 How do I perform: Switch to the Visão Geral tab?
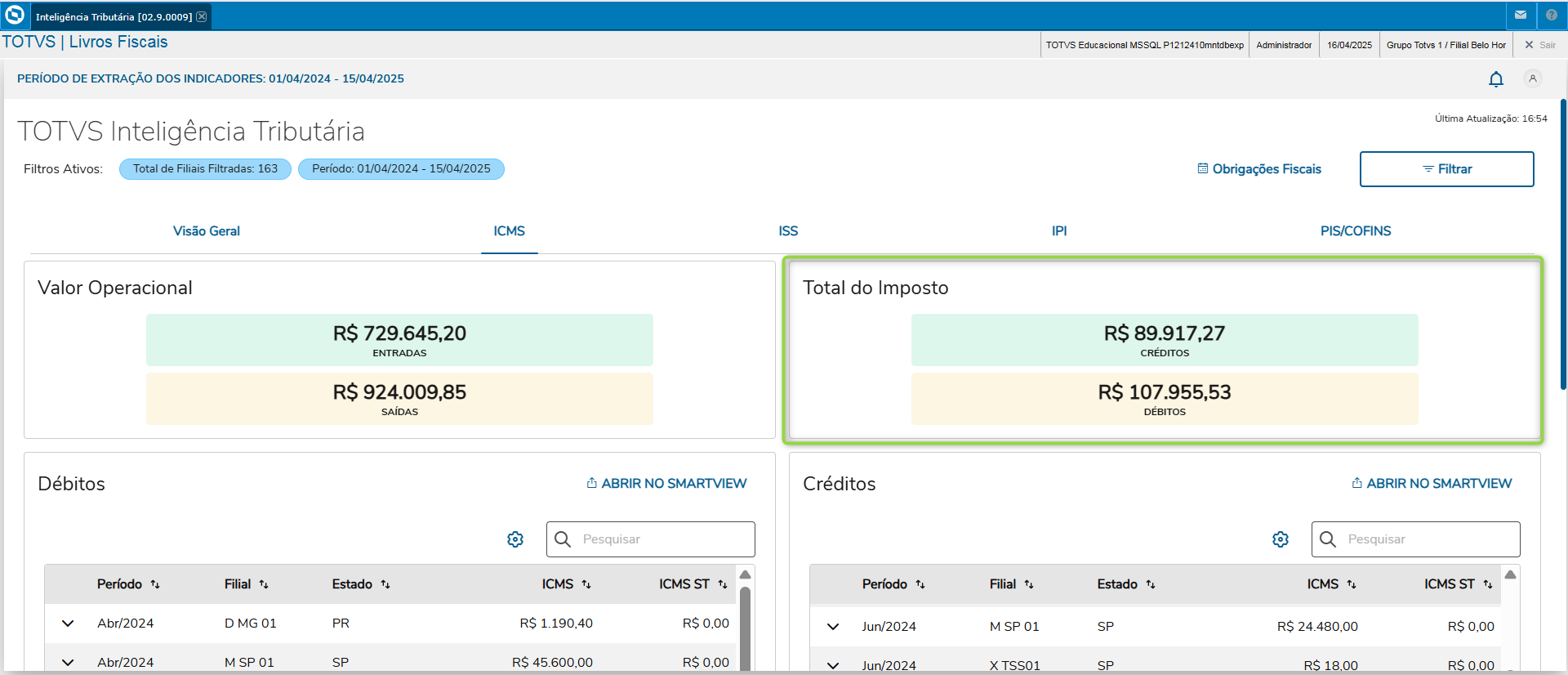207,231
